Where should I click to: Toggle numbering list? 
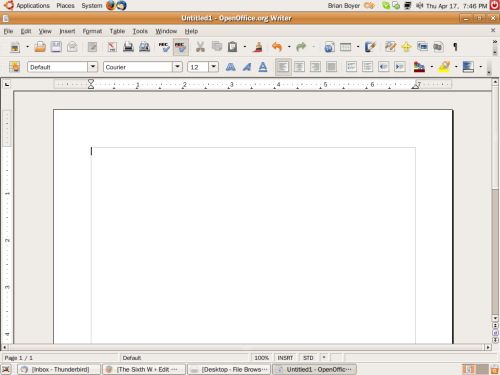pos(351,67)
